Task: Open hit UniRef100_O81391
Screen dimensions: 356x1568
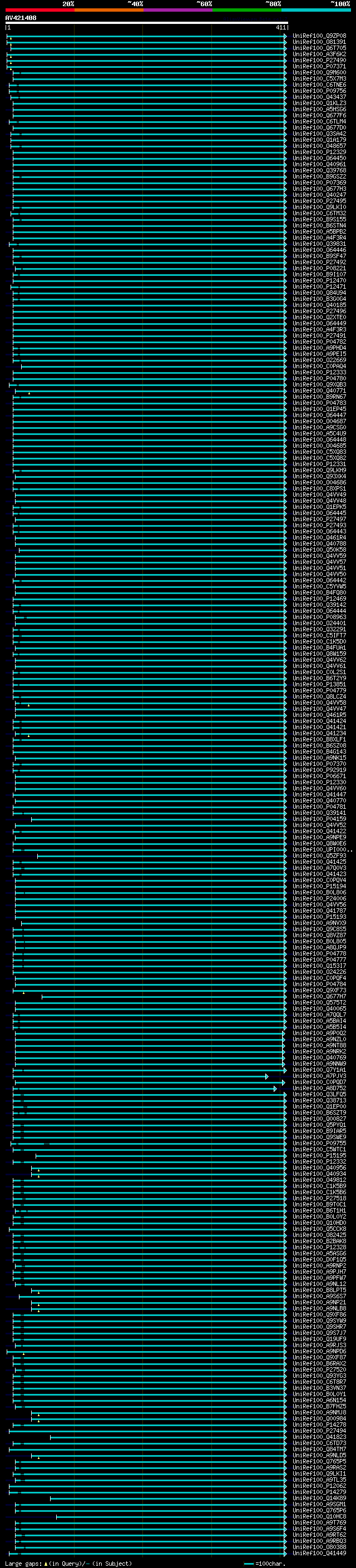Action: pyautogui.click(x=319, y=42)
